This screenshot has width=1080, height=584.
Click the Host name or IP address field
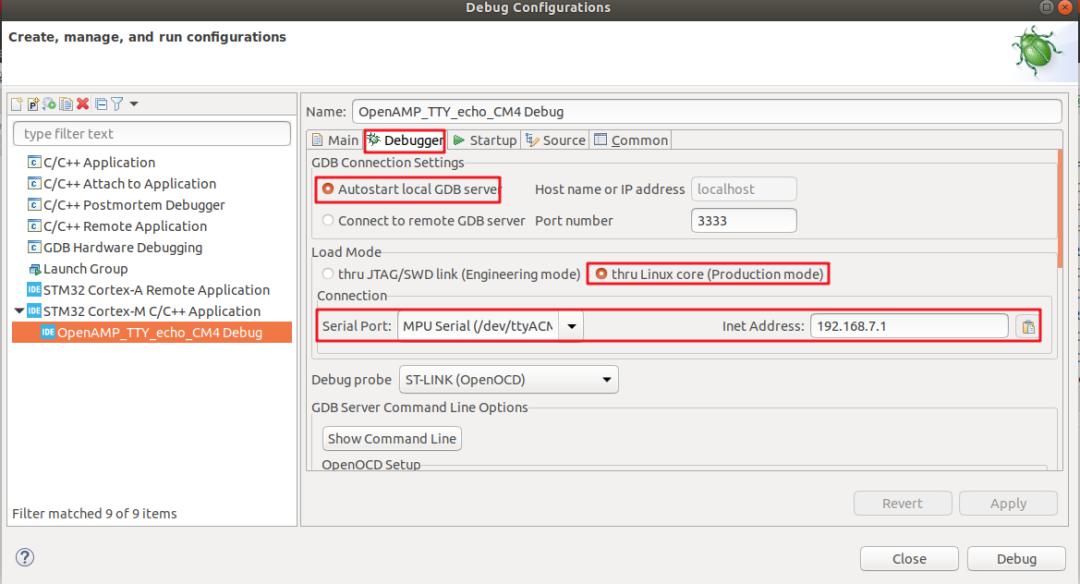coord(744,189)
